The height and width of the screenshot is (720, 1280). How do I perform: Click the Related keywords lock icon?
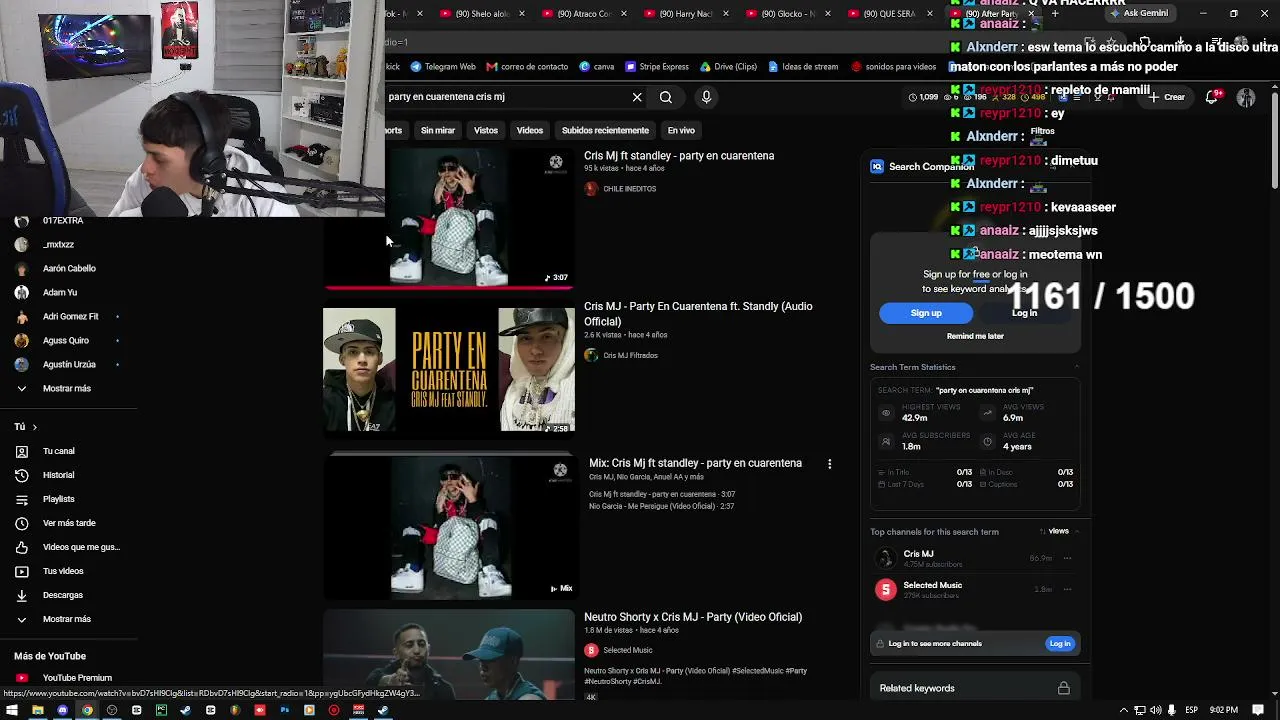1064,688
